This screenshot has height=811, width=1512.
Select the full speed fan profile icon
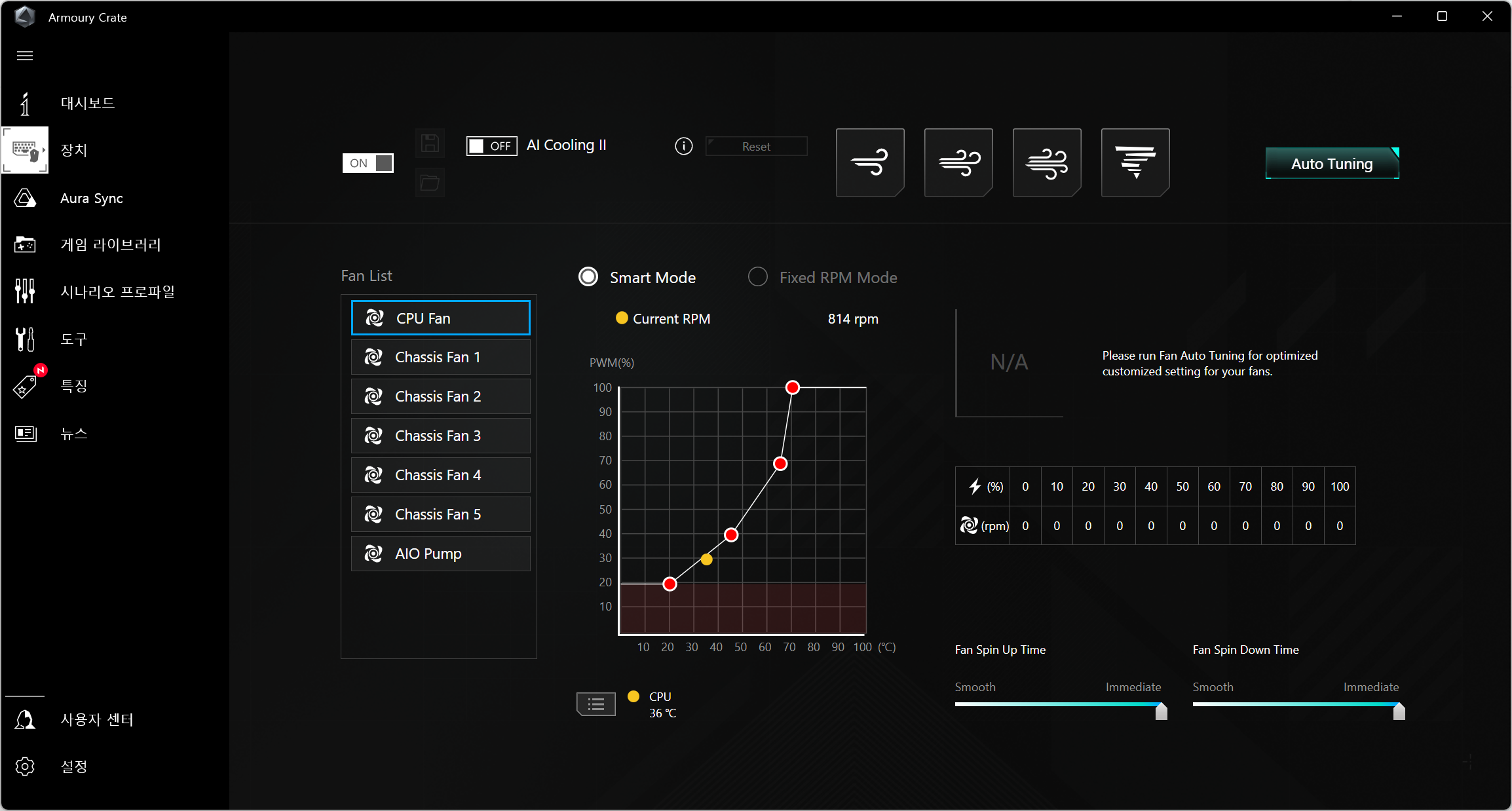1135,162
